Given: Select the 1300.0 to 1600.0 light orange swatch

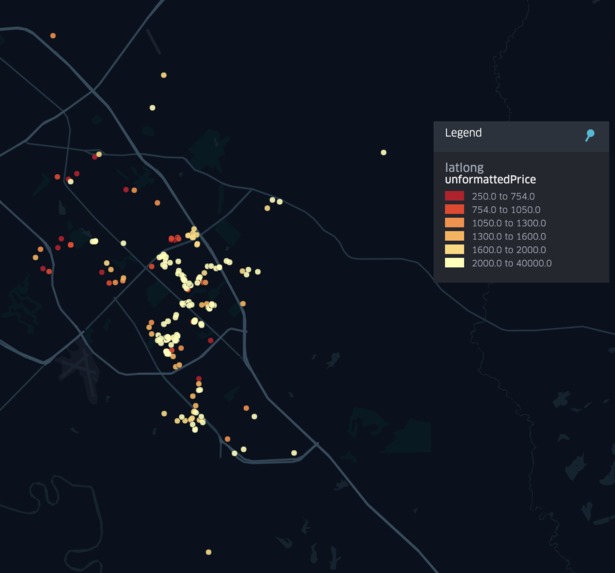Looking at the screenshot, I should pyautogui.click(x=454, y=236).
